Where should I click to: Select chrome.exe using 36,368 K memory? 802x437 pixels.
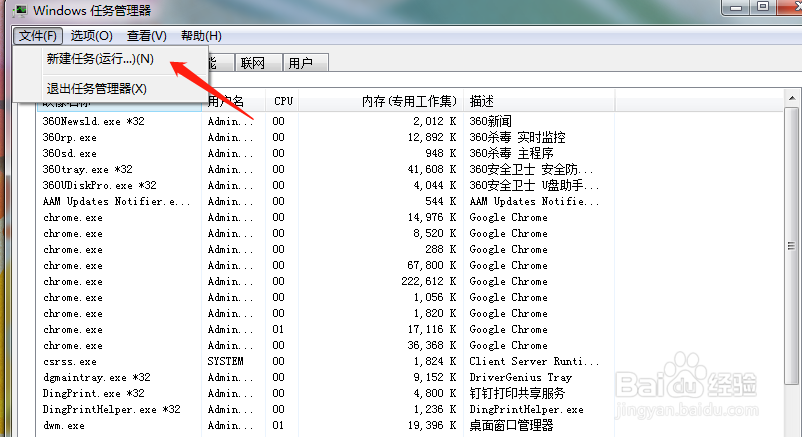(x=326, y=345)
